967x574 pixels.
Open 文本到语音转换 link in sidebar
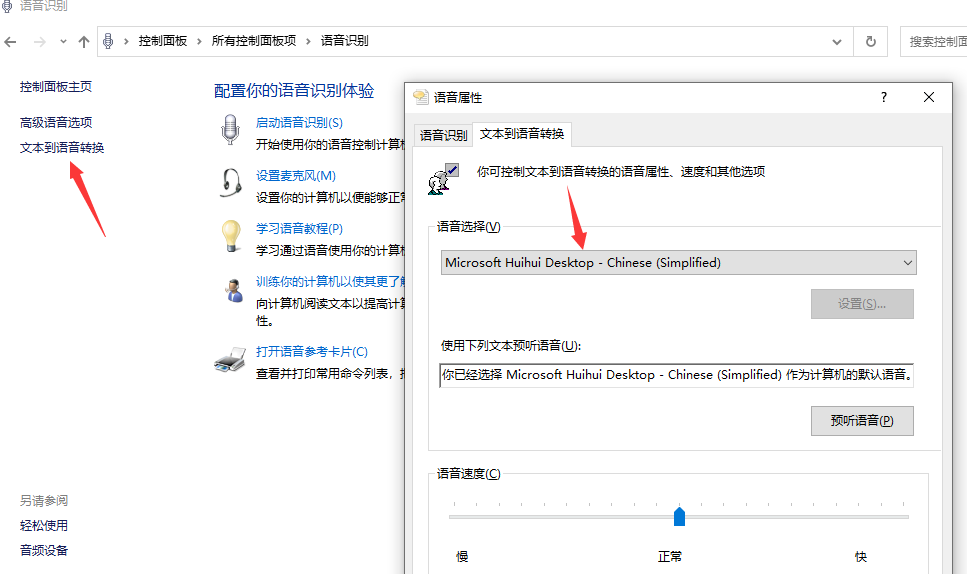[62, 147]
